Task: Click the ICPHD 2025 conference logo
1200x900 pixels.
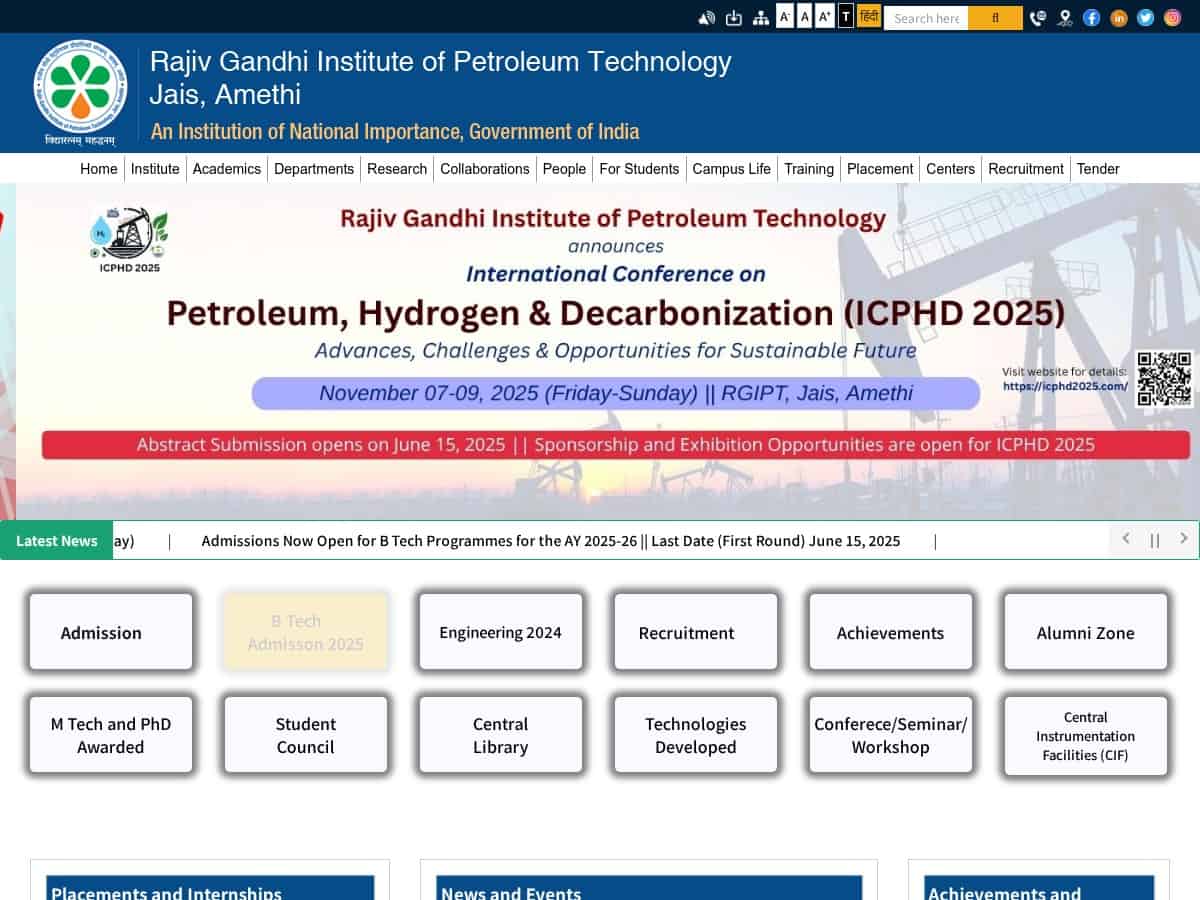Action: 129,239
